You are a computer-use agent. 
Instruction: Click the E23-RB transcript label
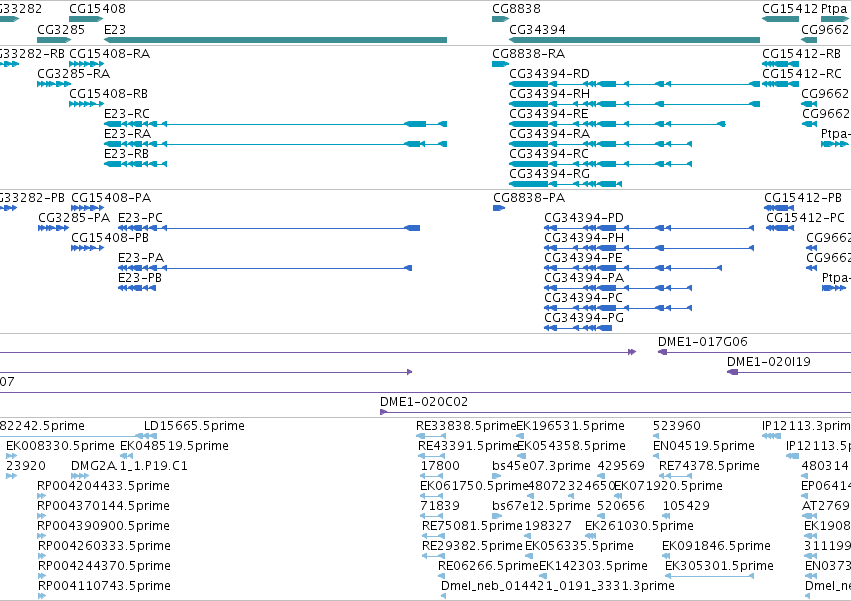126,154
